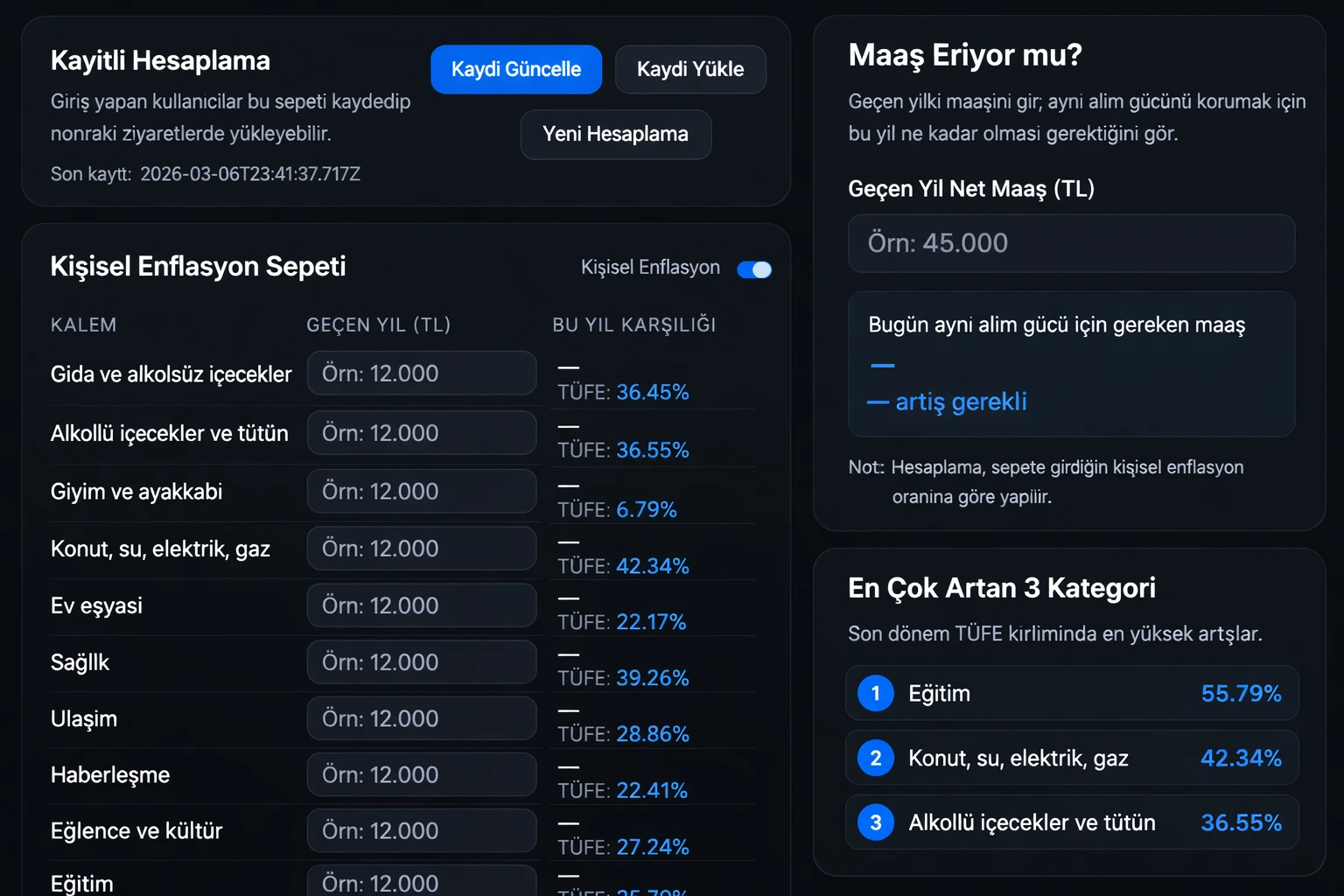Open the artiş gerekli result link
This screenshot has height=896, width=1344.
point(960,402)
